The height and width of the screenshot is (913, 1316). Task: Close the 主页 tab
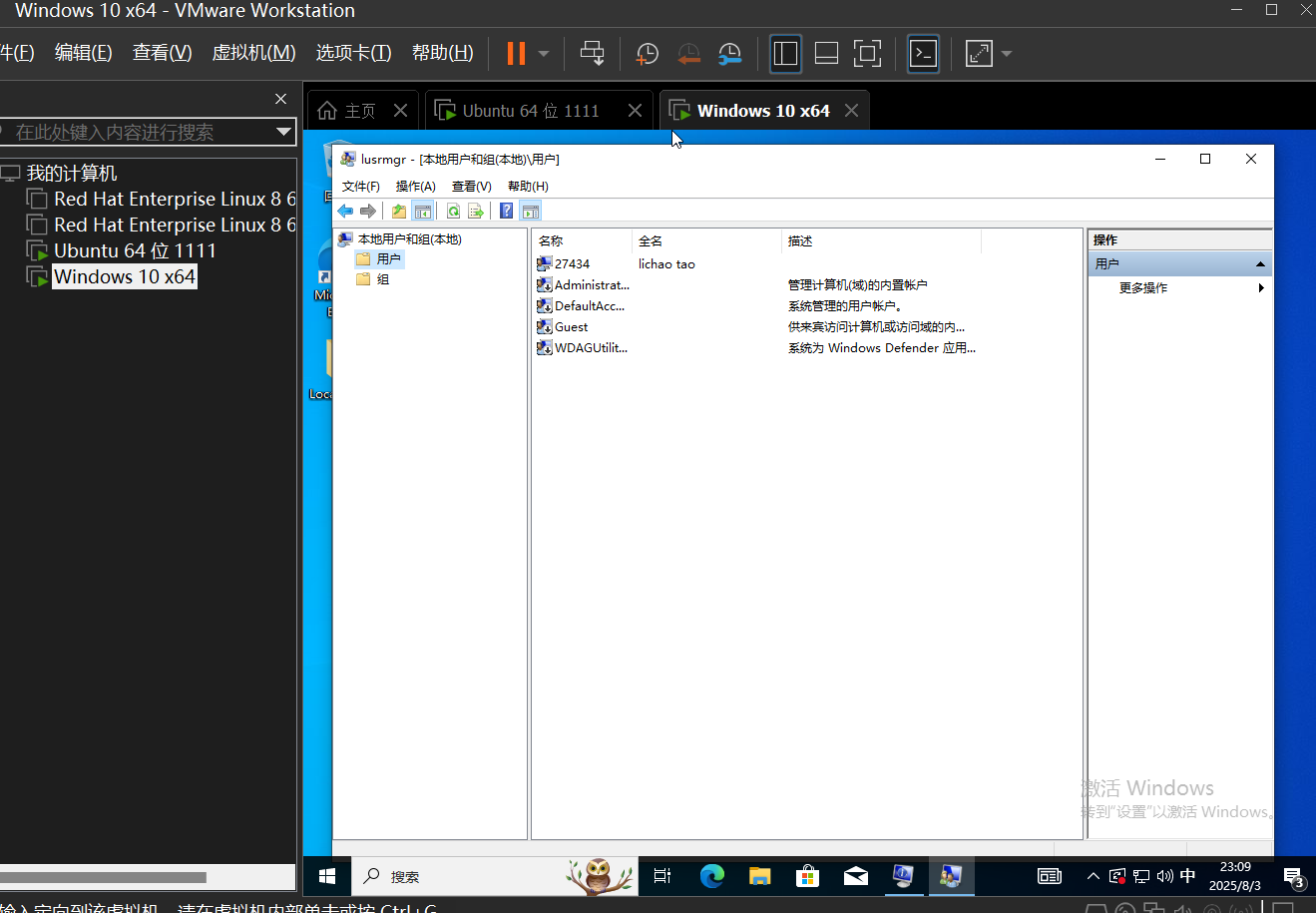click(400, 111)
